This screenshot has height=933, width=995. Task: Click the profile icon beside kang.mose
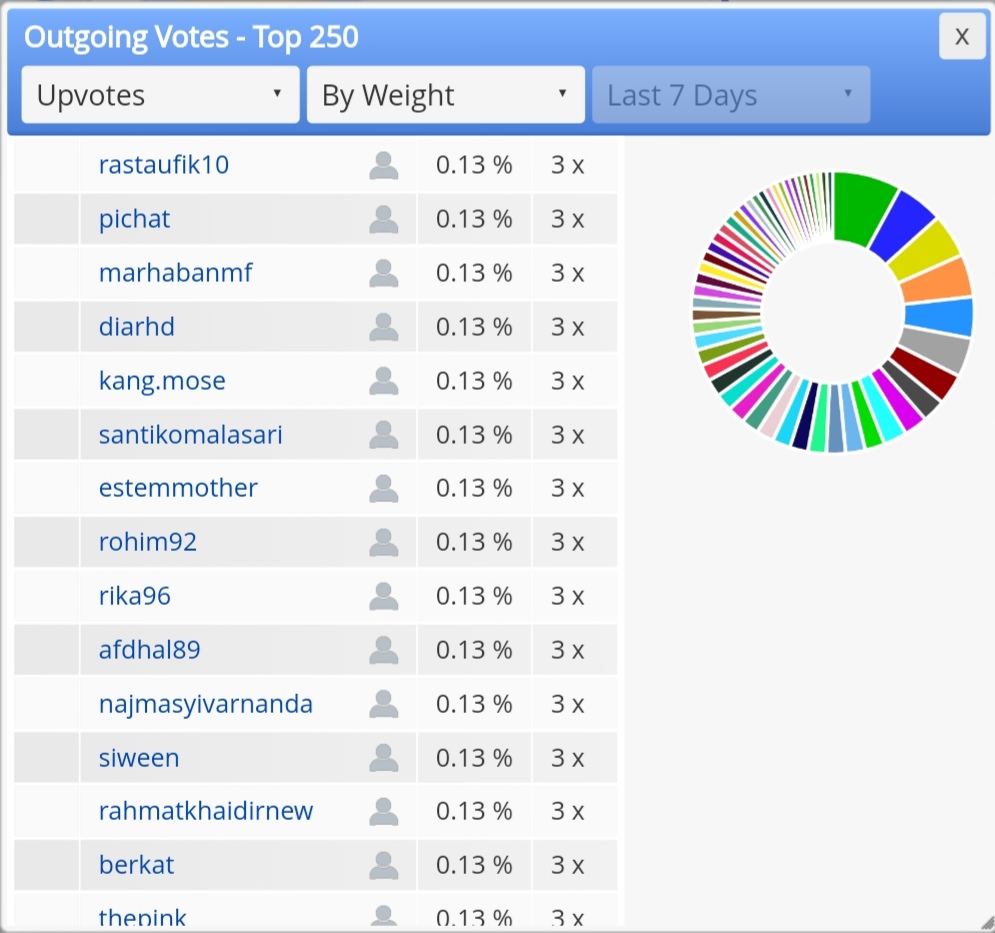[384, 381]
